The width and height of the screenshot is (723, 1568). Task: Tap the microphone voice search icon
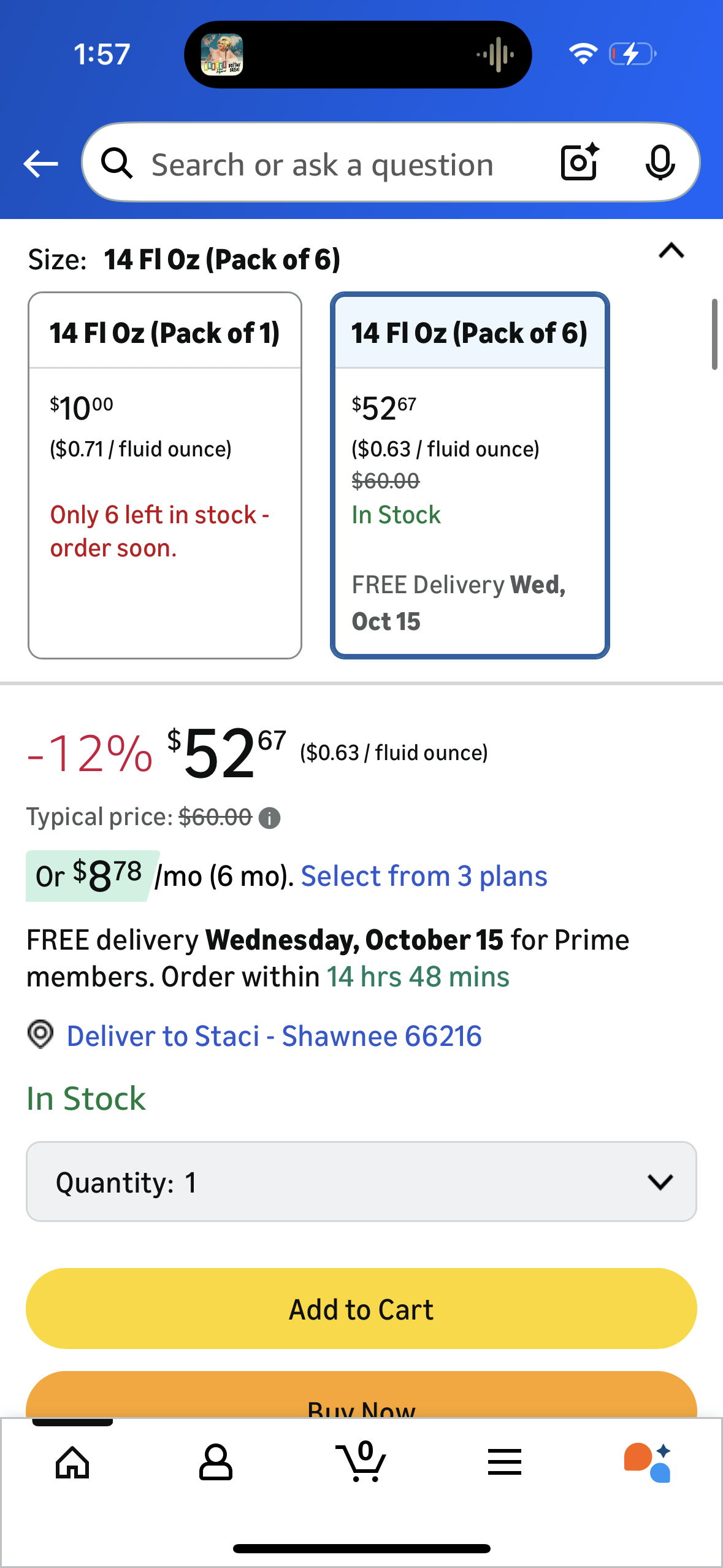[x=660, y=163]
